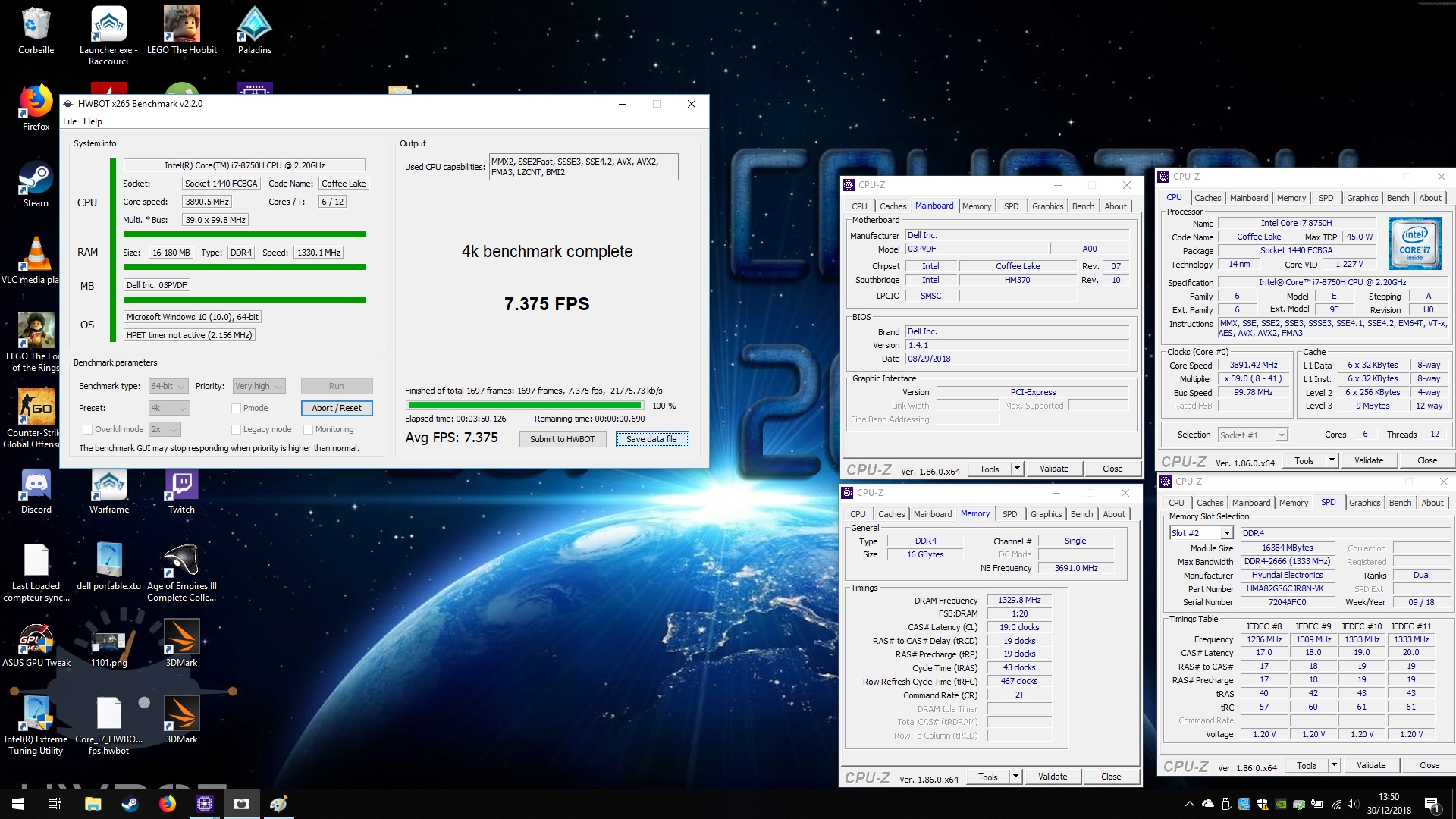The image size is (1456, 819).
Task: Open the Paladins desktop shortcut
Action: tap(255, 30)
